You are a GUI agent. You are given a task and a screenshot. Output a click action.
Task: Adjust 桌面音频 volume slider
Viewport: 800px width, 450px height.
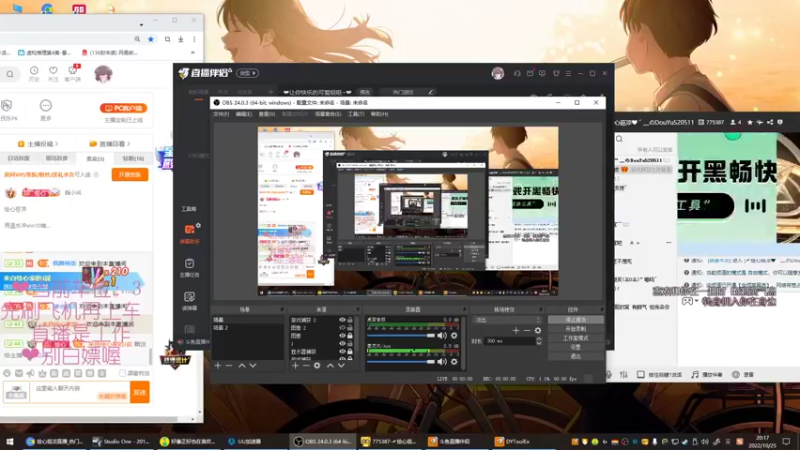(401, 336)
